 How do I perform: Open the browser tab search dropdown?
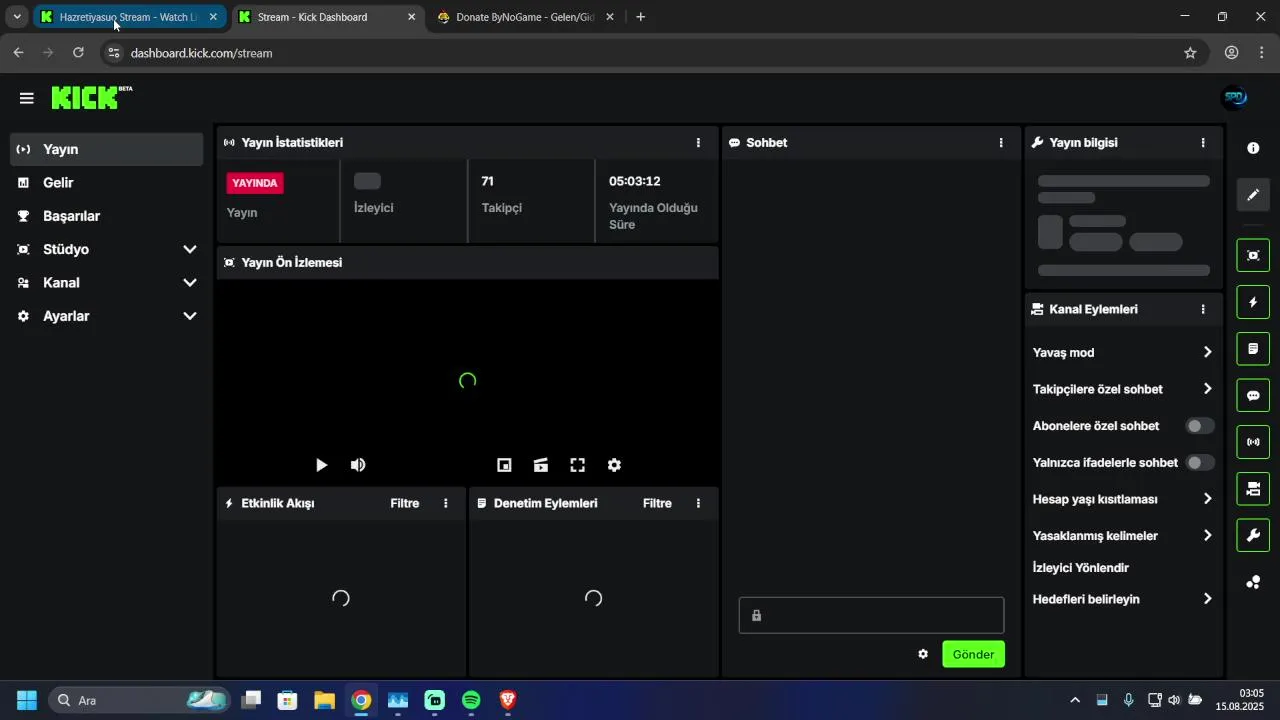coord(17,17)
